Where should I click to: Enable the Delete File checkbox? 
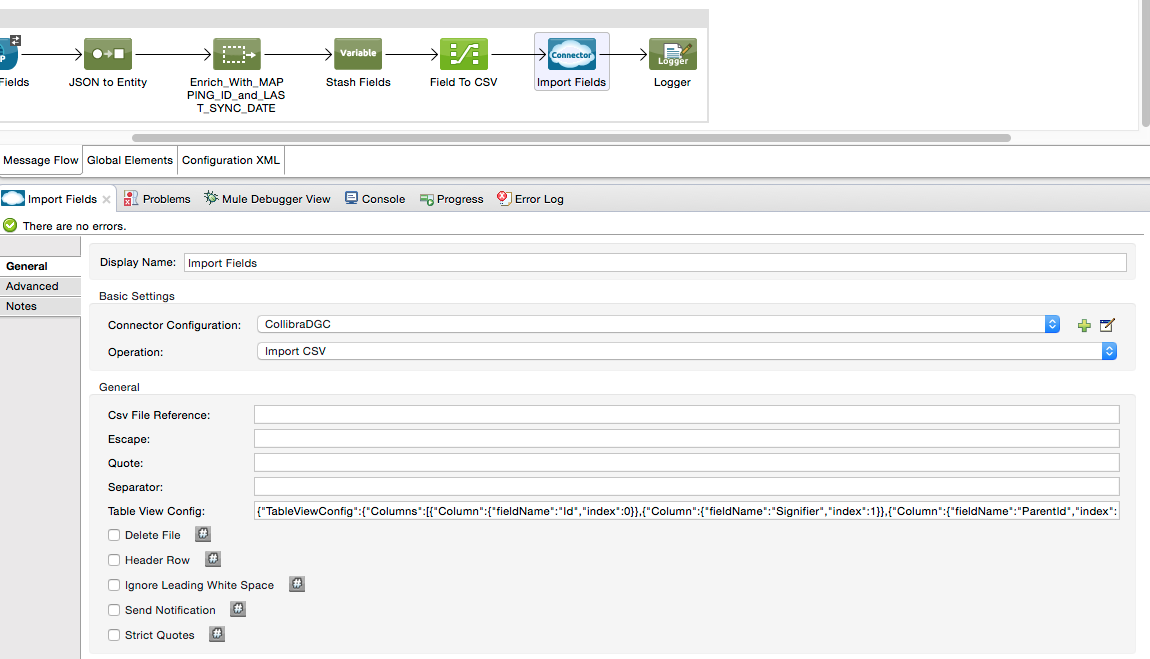click(114, 535)
